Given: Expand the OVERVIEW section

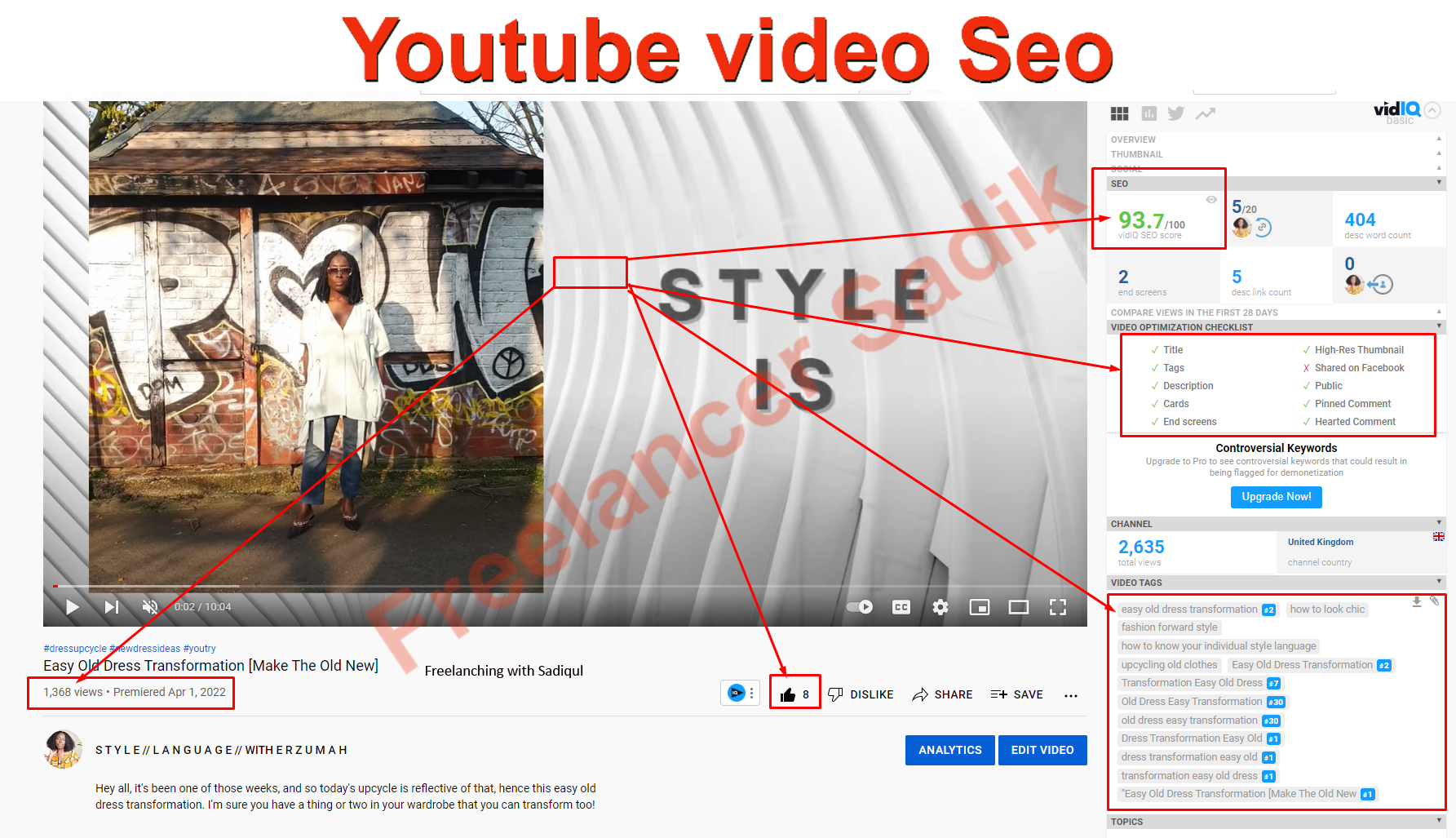Looking at the screenshot, I should tap(1277, 140).
